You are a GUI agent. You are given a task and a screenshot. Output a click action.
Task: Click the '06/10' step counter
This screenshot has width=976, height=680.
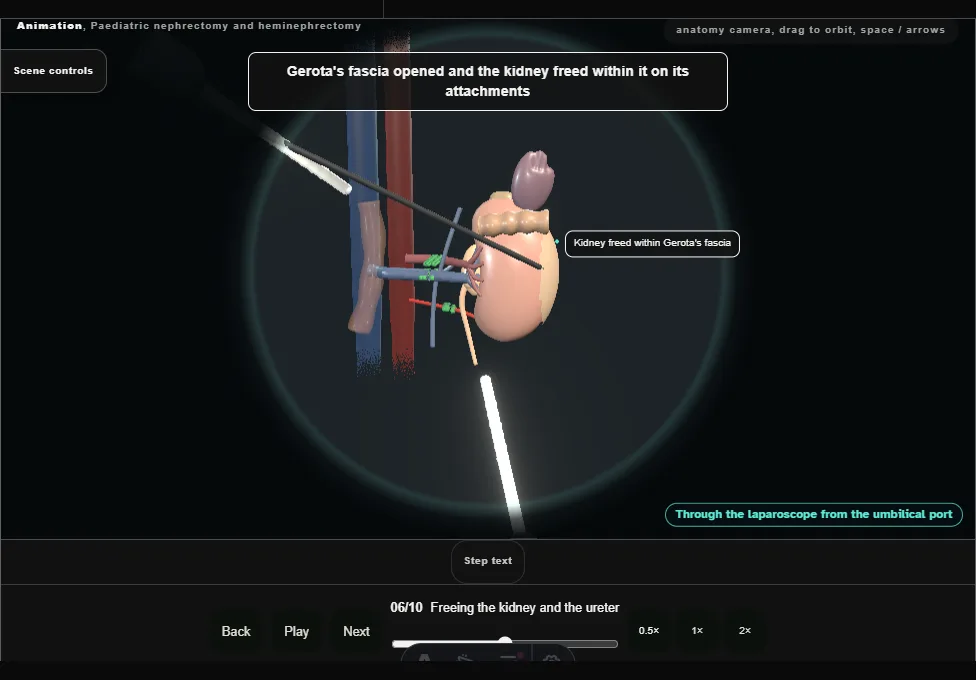(x=406, y=608)
